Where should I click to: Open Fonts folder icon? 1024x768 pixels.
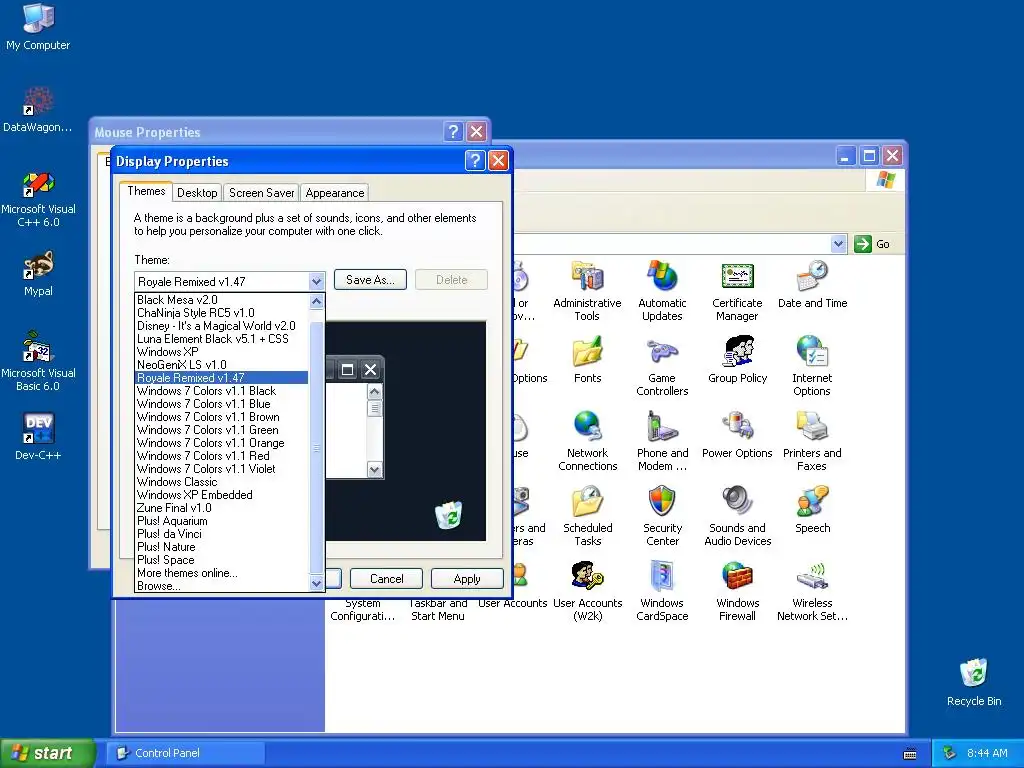click(587, 360)
